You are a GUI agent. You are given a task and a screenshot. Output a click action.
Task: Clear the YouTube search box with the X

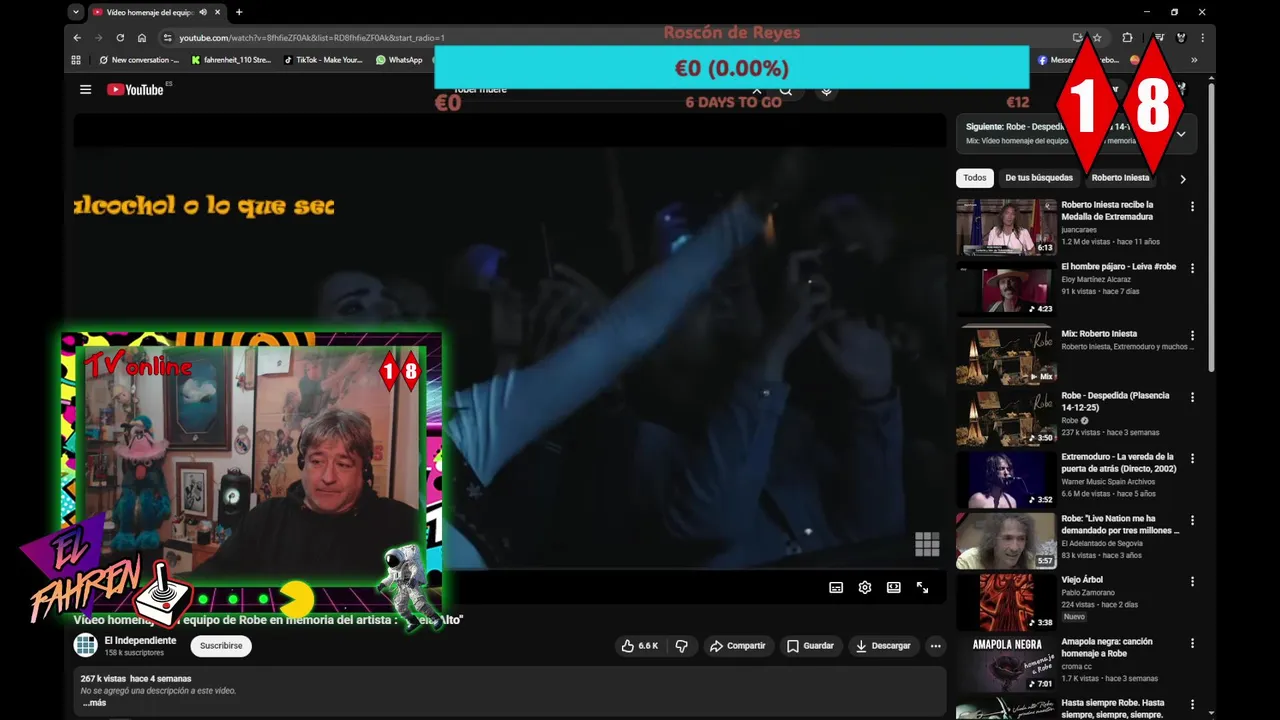tap(757, 90)
